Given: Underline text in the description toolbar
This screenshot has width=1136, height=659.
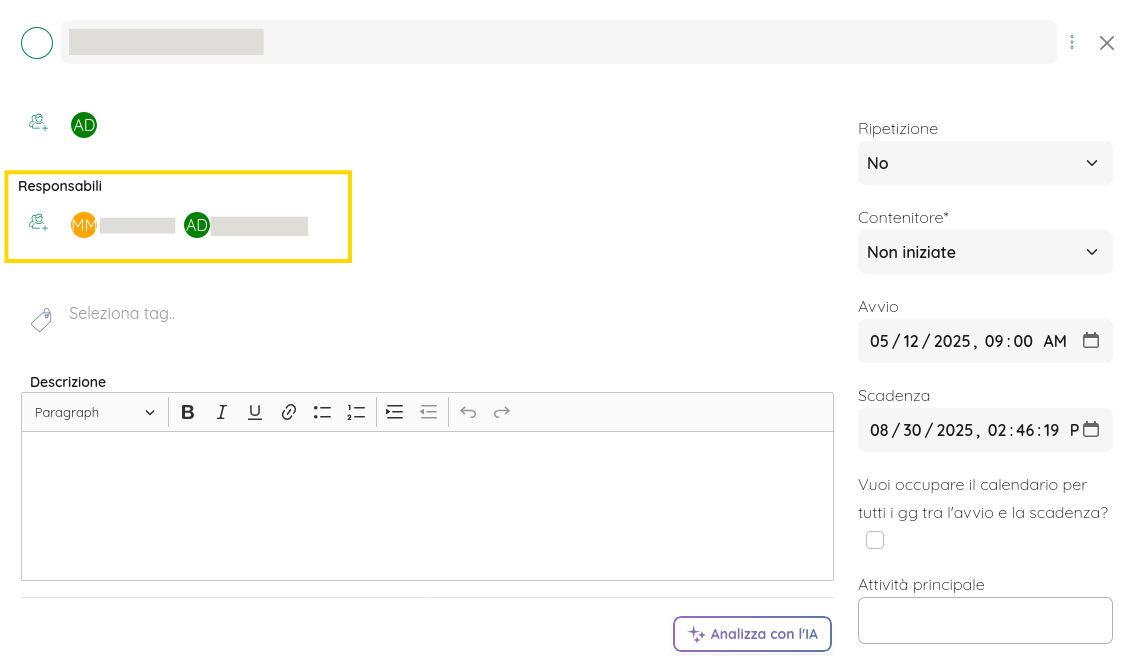Looking at the screenshot, I should [255, 411].
